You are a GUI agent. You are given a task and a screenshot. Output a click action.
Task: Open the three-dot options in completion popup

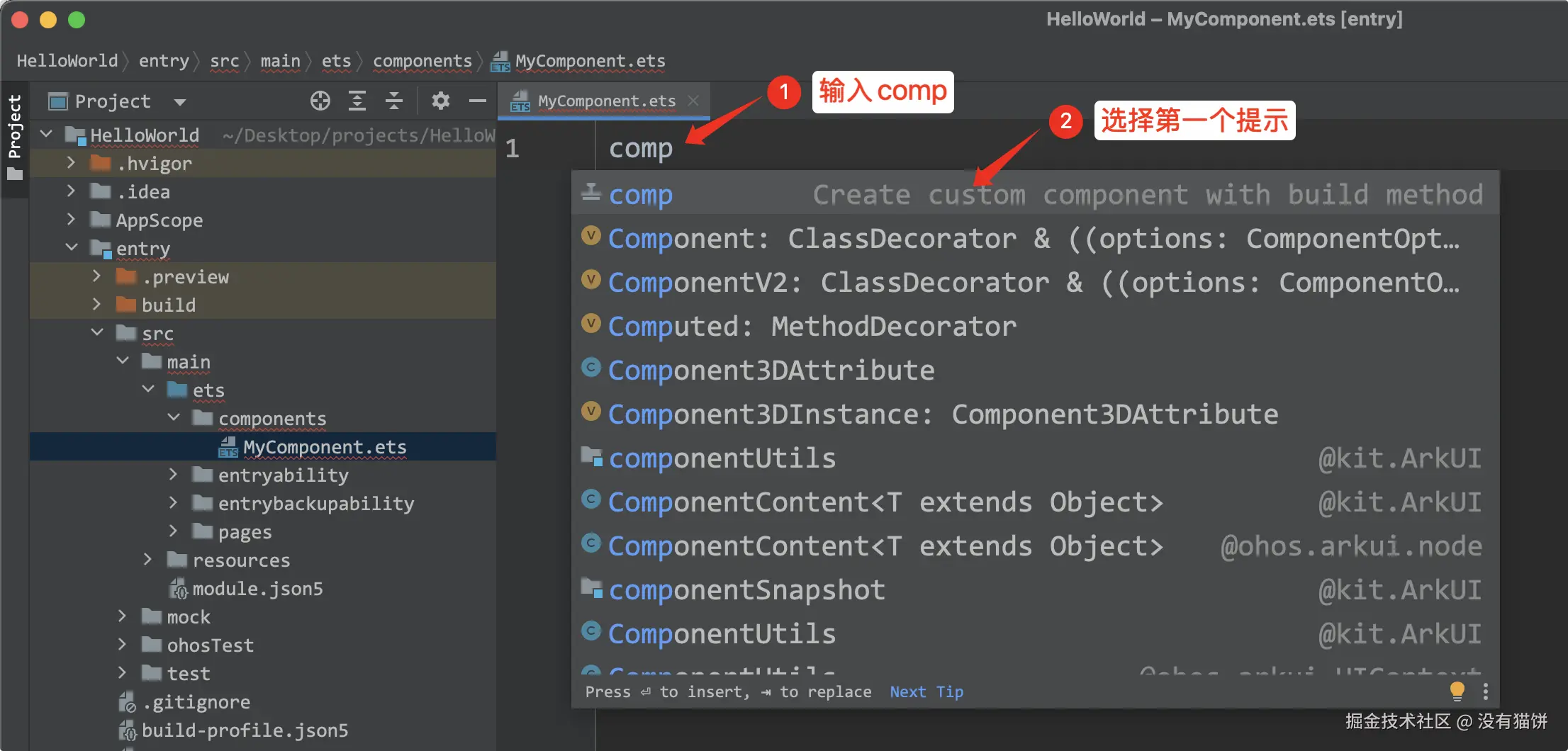[x=1486, y=691]
